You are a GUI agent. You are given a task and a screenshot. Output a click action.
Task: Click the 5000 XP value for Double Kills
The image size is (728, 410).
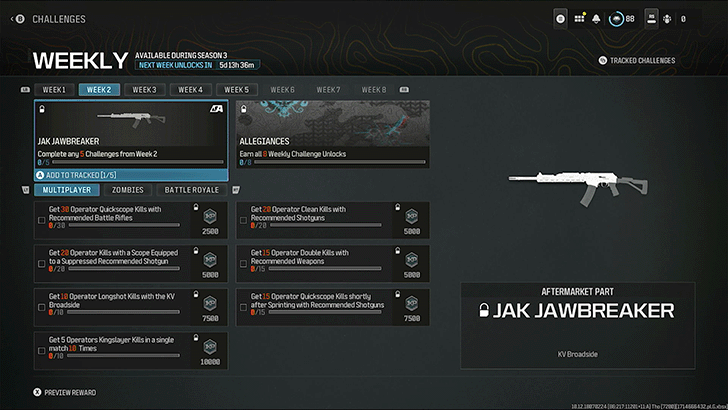tap(412, 275)
